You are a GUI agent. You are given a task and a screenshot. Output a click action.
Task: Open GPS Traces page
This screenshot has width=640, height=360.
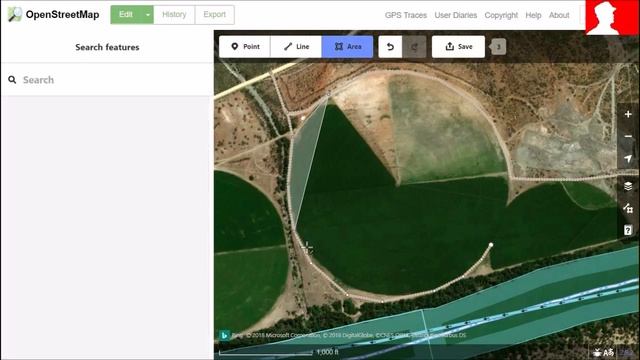(406, 15)
